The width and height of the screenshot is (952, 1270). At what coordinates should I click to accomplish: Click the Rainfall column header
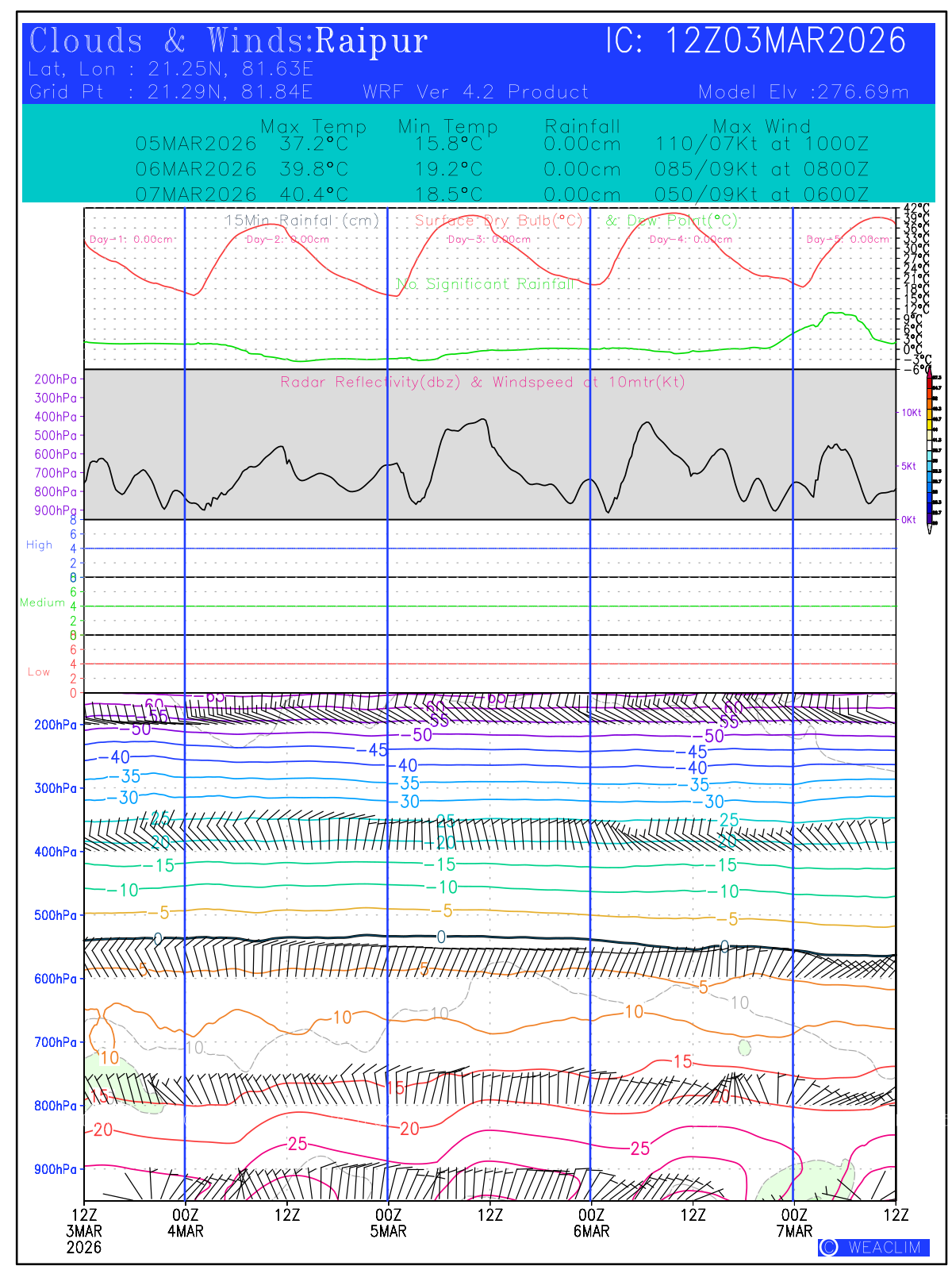(582, 126)
